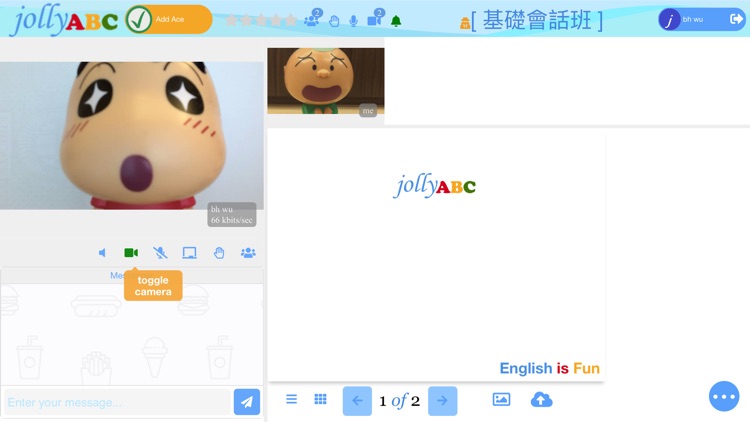Viewport: 750px width, 422px height.
Task: Click the orange lock icon beside class title
Action: [x=465, y=23]
